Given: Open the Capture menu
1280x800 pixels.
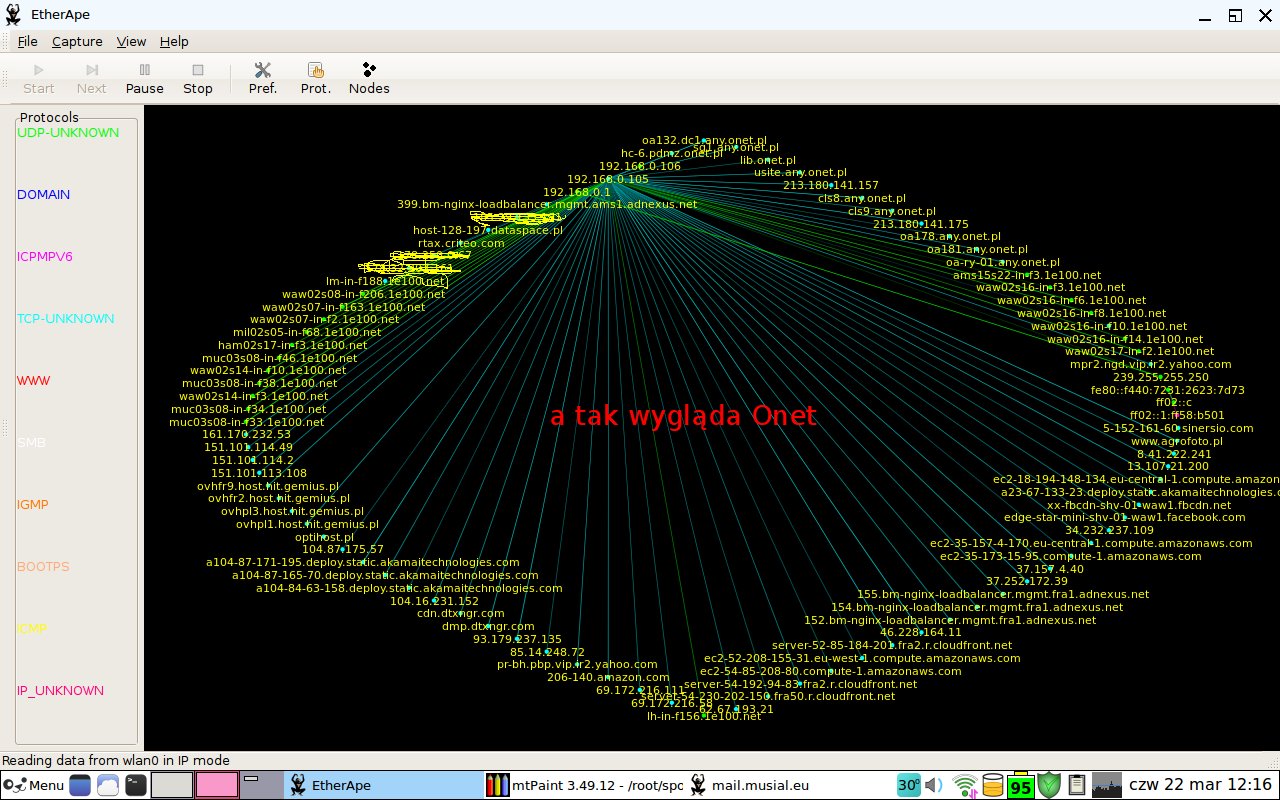Looking at the screenshot, I should tap(77, 41).
